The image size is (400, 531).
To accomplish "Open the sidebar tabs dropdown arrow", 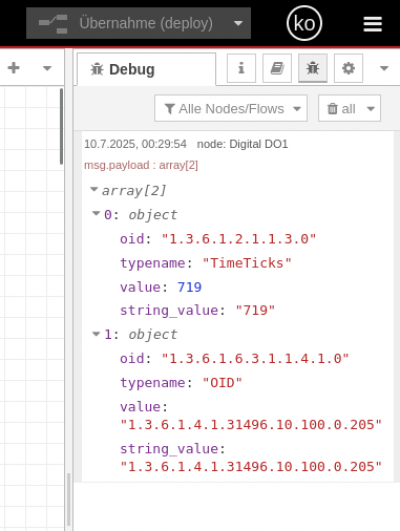I will point(384,68).
